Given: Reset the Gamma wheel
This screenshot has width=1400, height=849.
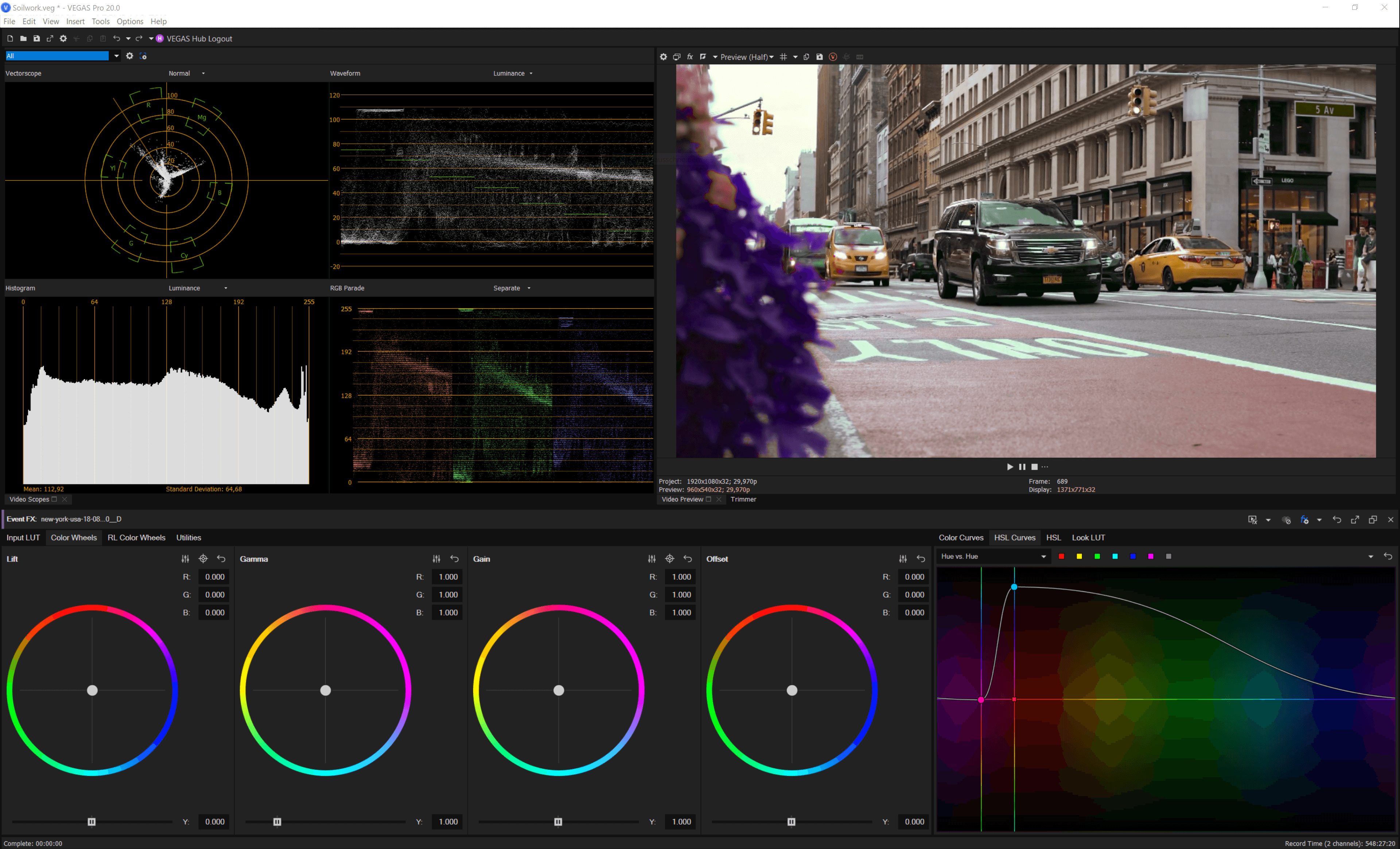Looking at the screenshot, I should (455, 559).
